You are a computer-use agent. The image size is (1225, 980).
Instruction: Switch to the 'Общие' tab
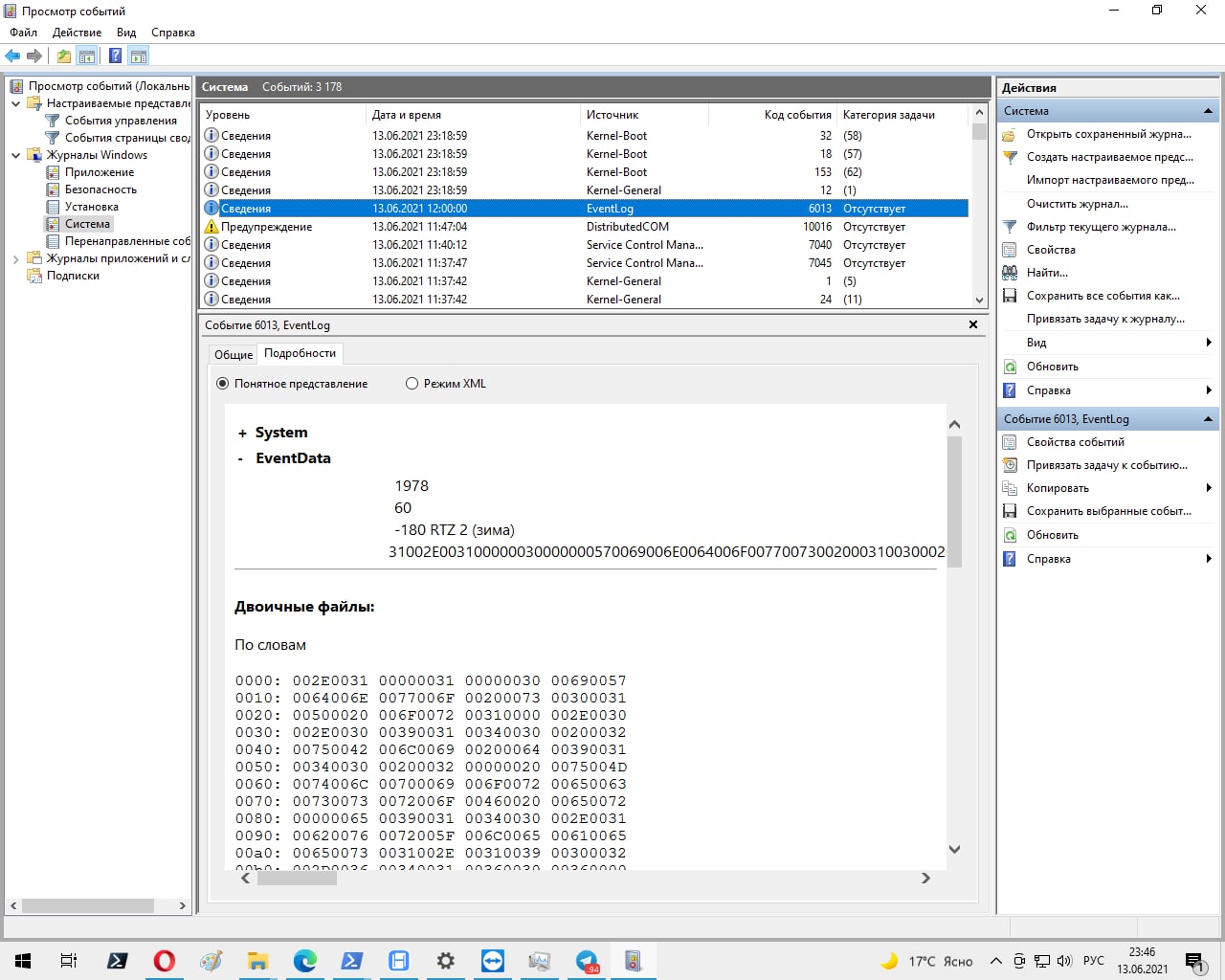click(x=233, y=354)
